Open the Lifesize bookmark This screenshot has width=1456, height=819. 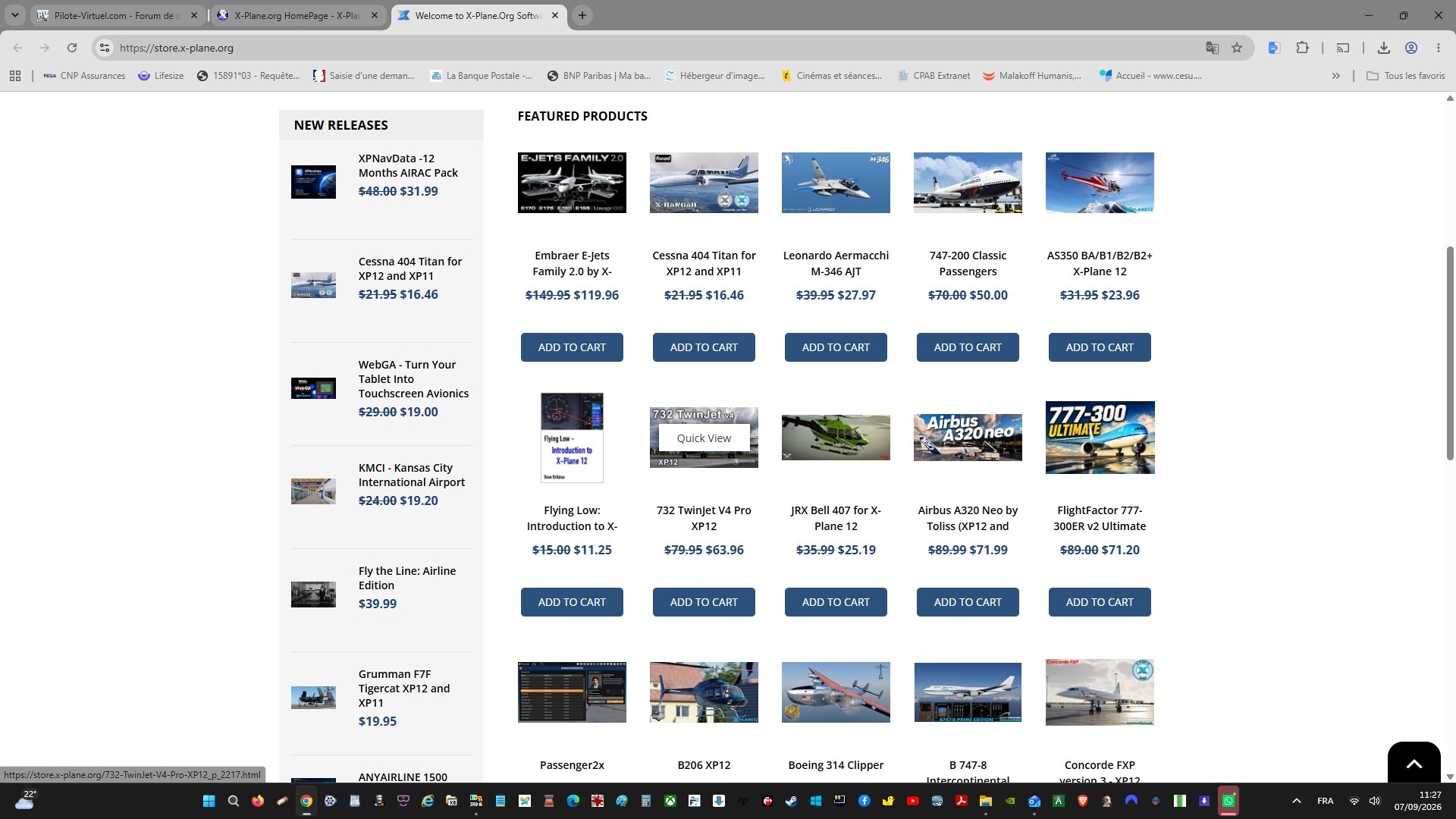161,76
